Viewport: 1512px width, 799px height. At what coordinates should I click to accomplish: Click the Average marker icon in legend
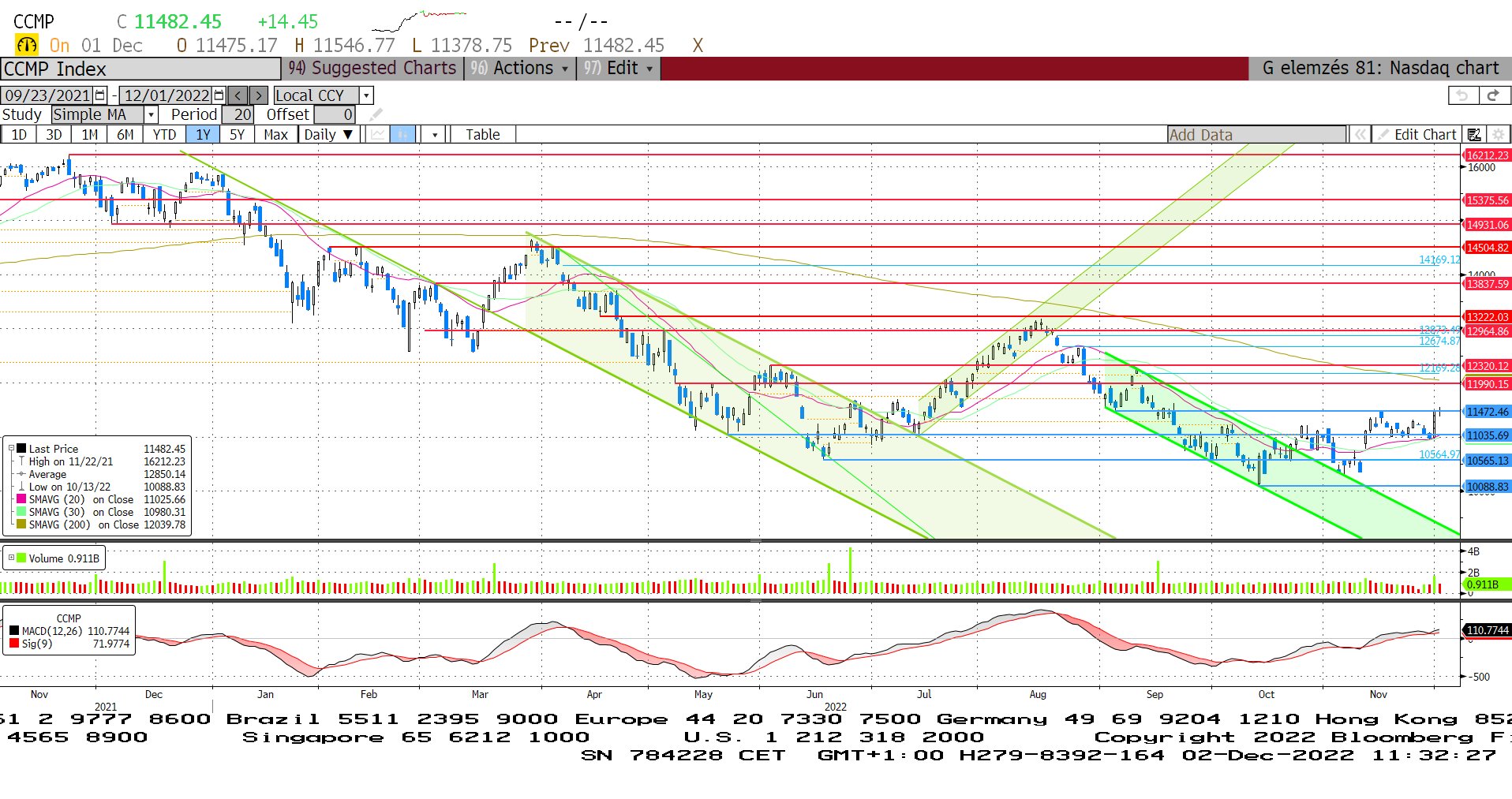coord(22,474)
